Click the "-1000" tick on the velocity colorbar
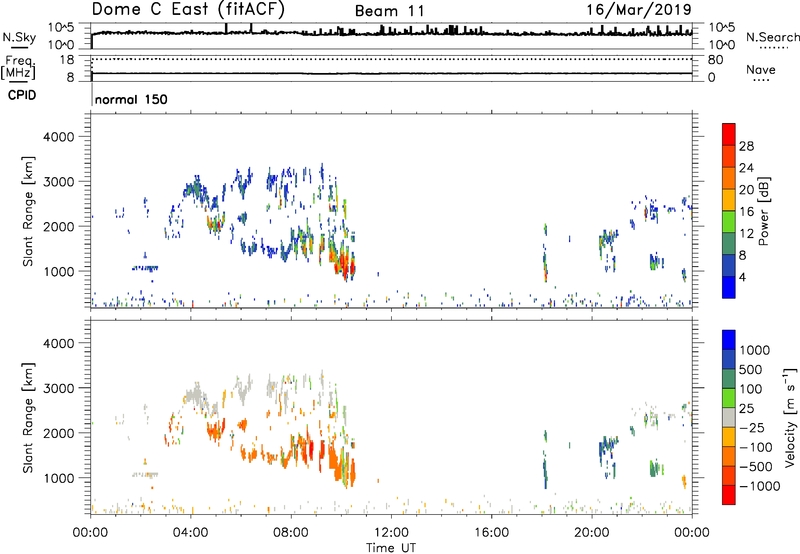The height and width of the screenshot is (554, 800). [x=759, y=486]
